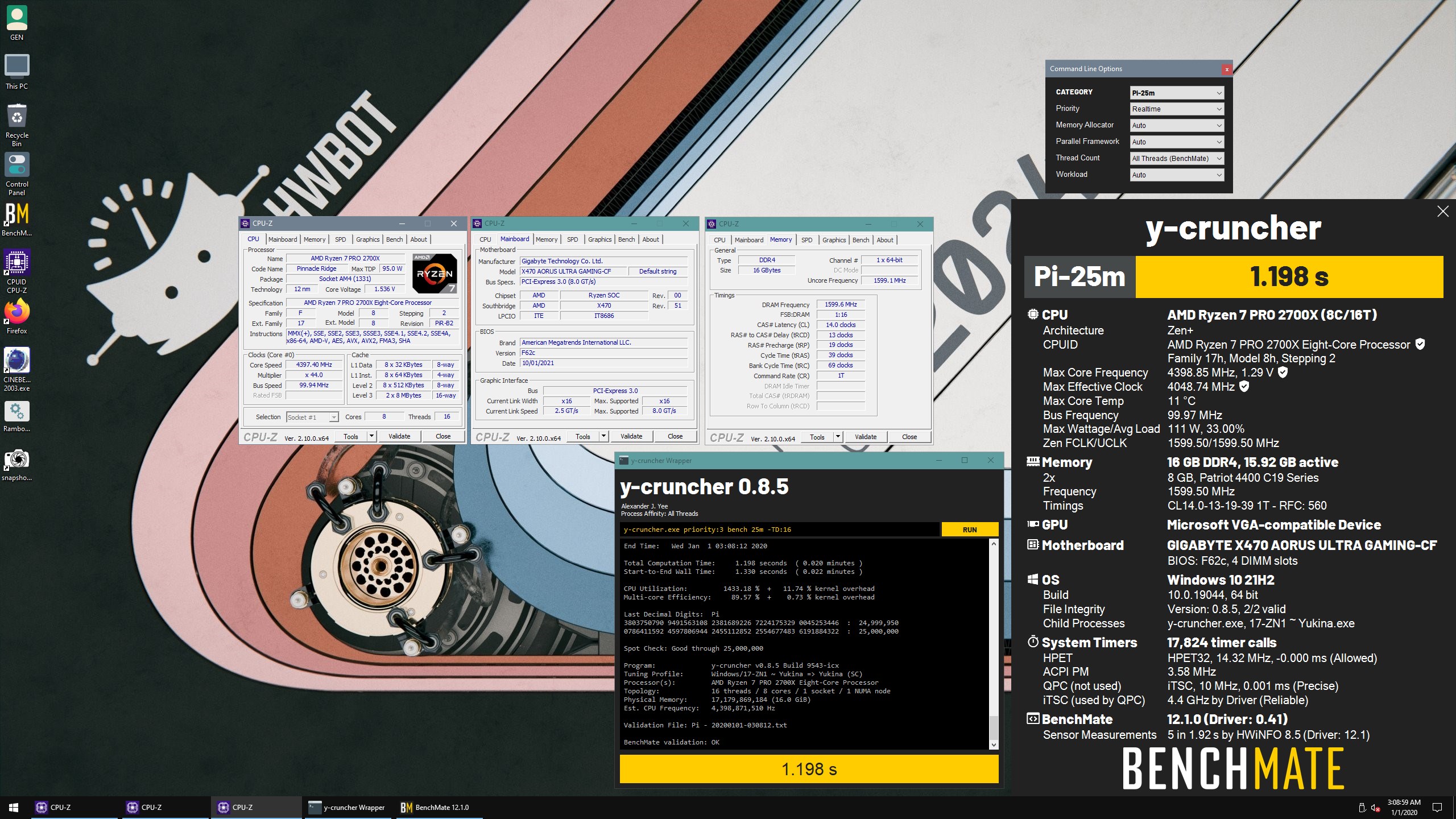Click the yellow RUN button
The width and height of the screenshot is (1456, 819).
[x=970, y=530]
